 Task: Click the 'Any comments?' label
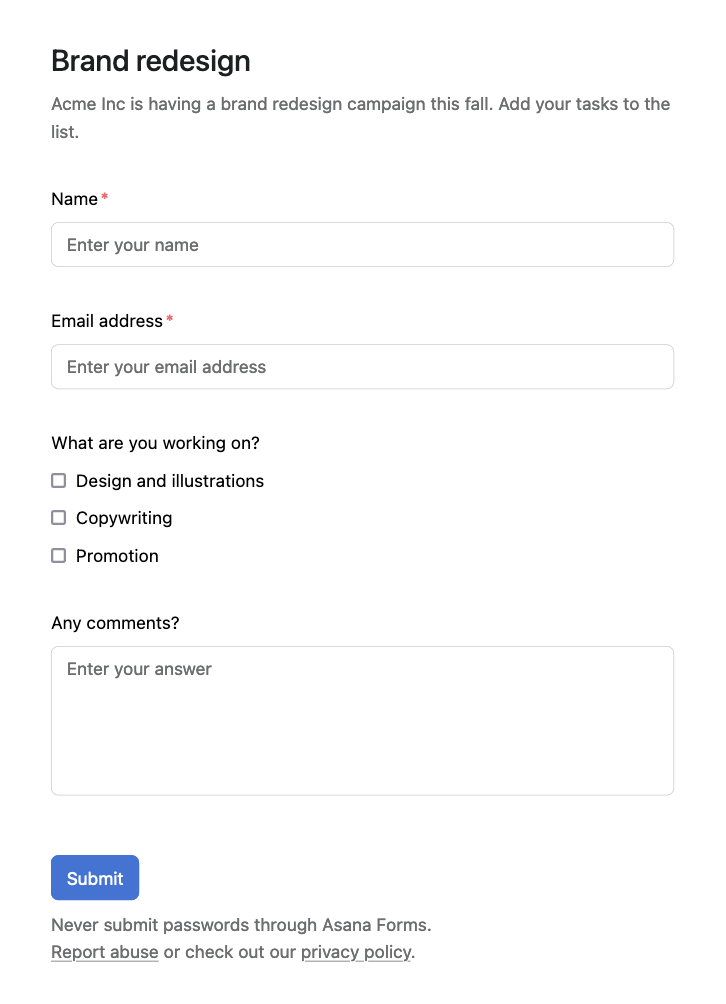tap(115, 623)
